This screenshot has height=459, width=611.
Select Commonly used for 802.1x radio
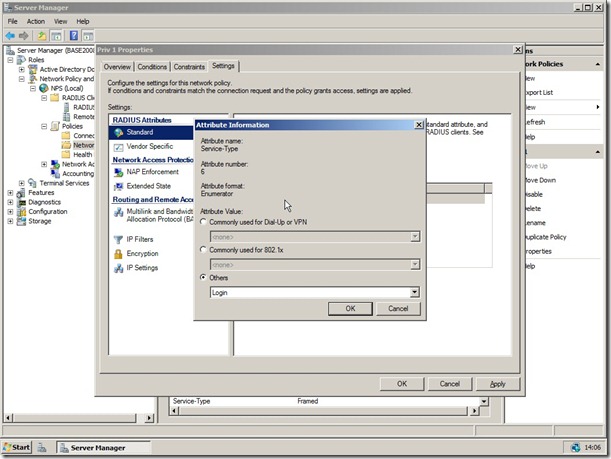(203, 249)
